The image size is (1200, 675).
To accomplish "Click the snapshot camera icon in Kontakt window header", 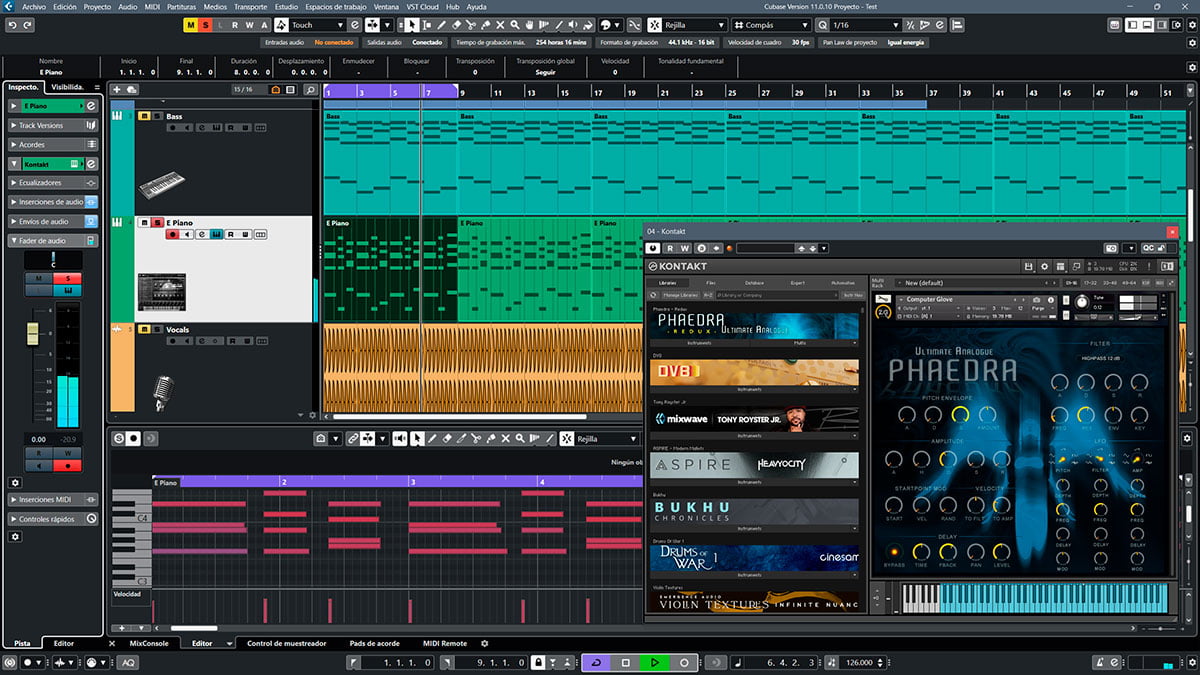I will [x=1110, y=248].
